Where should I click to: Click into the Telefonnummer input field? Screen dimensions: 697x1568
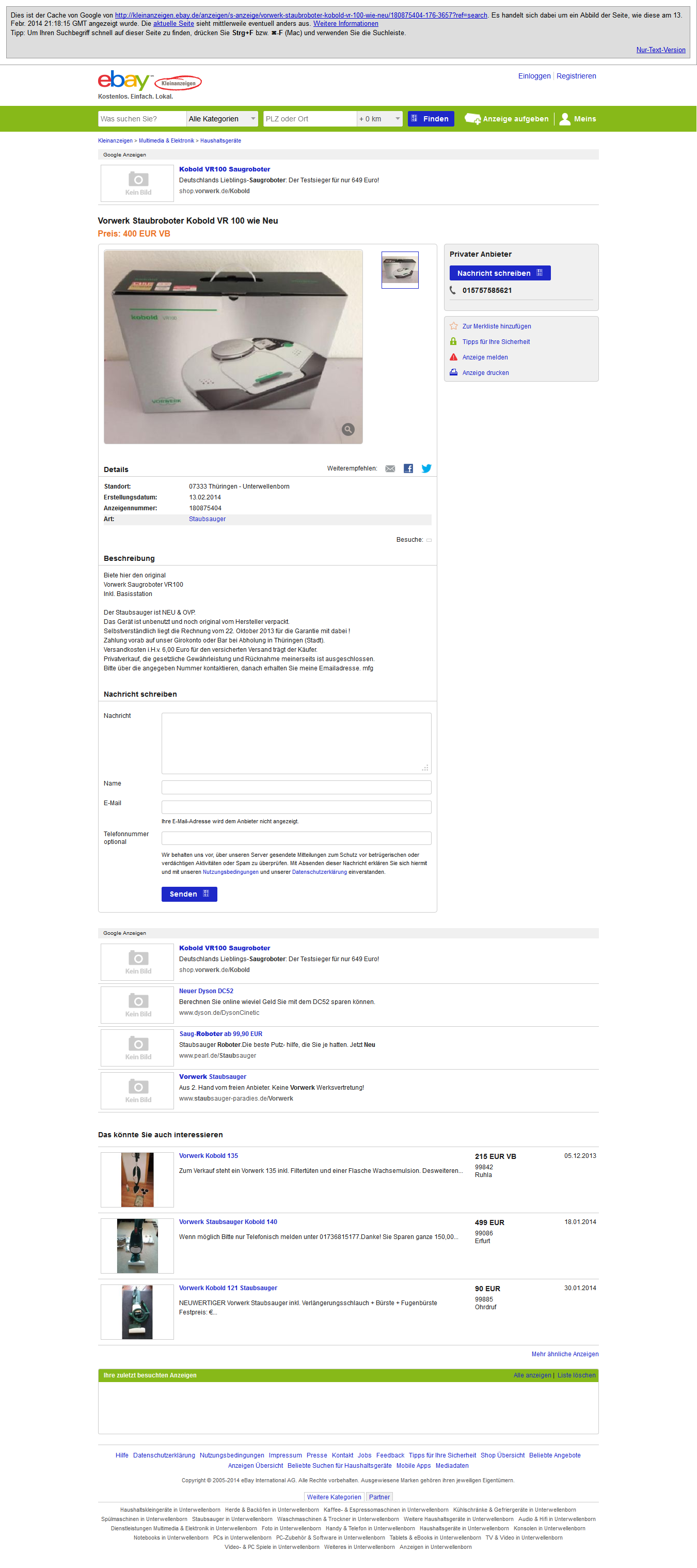[x=296, y=838]
